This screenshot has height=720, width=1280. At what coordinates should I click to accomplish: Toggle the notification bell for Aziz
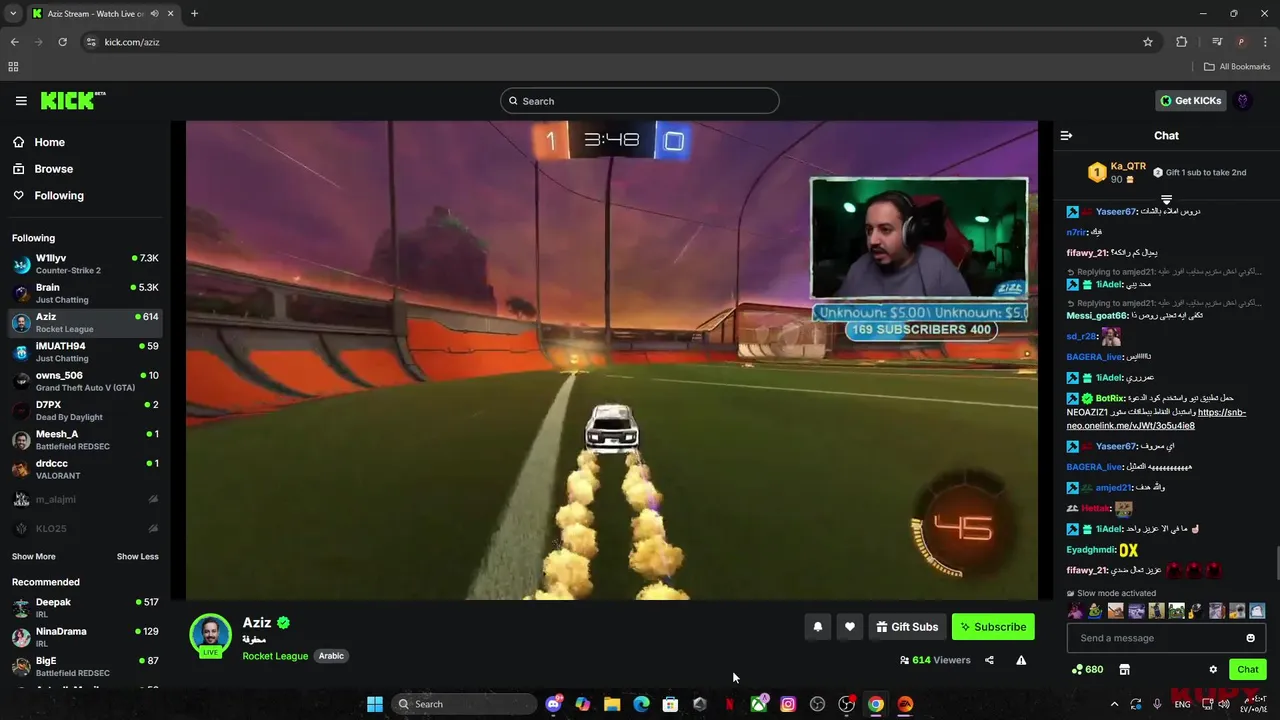818,627
